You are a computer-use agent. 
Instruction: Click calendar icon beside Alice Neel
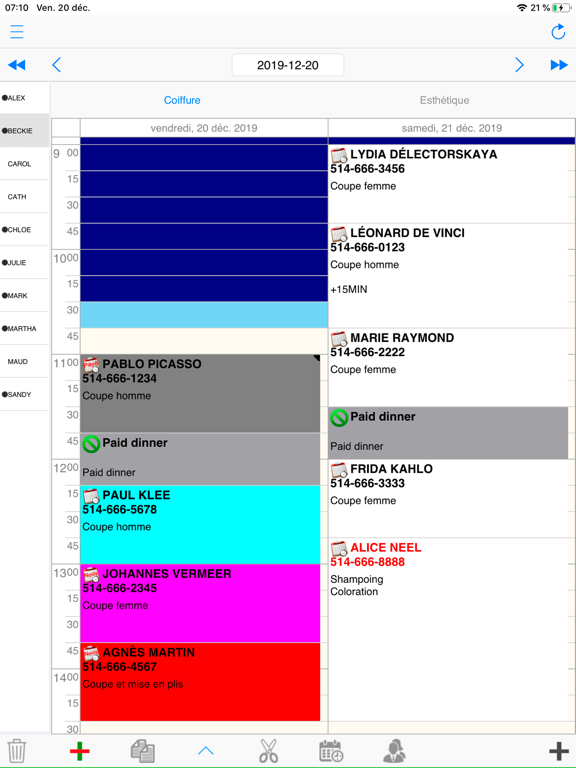[339, 549]
